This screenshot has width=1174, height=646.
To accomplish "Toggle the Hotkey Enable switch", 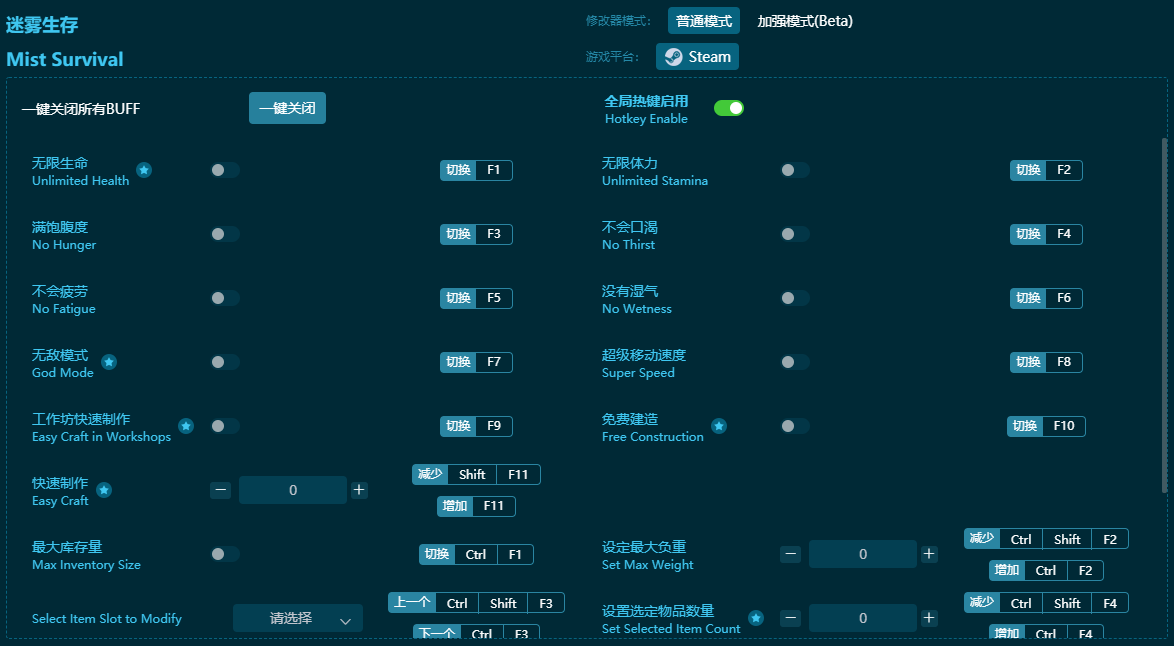I will pyautogui.click(x=729, y=109).
